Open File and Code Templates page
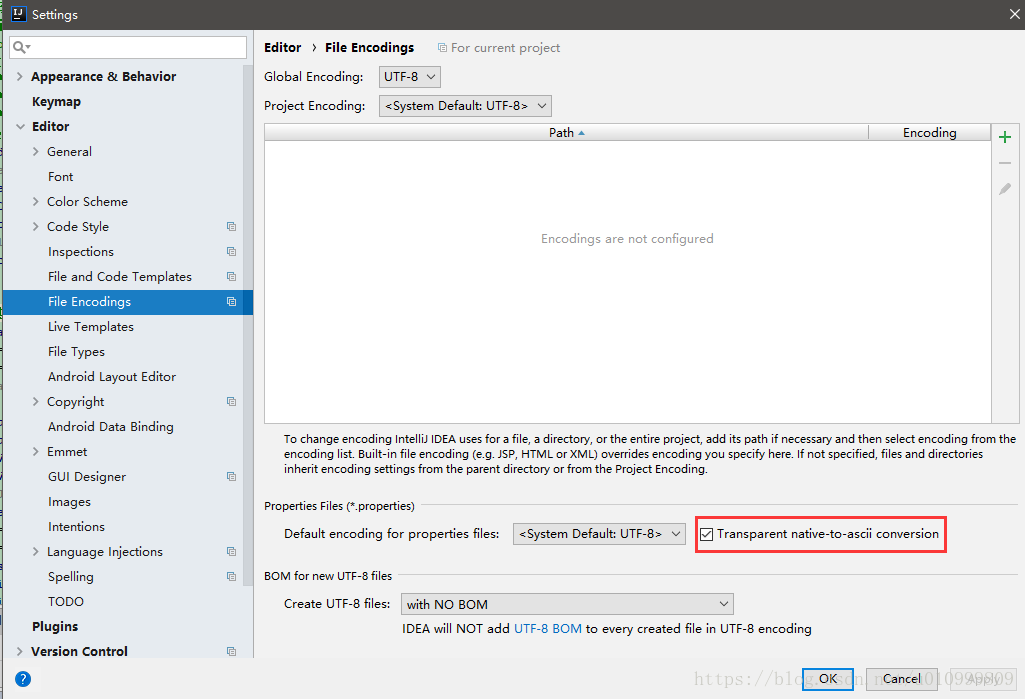1025x699 pixels. pos(120,277)
